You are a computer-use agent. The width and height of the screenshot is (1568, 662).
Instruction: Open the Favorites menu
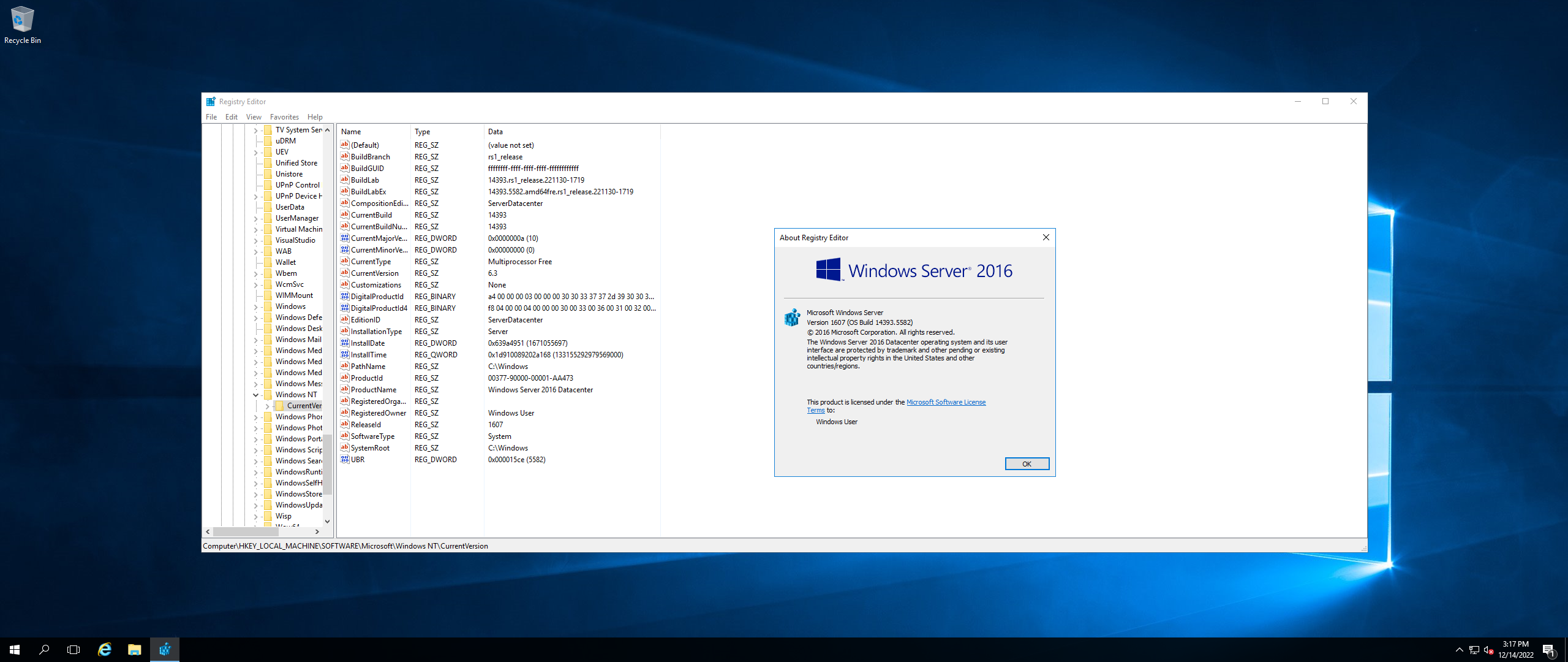284,117
